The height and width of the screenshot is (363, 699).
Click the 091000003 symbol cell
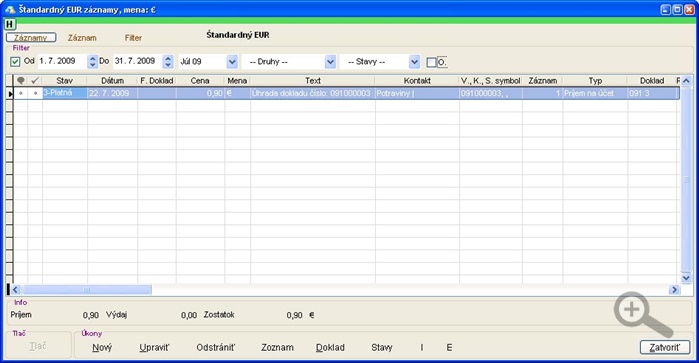pyautogui.click(x=491, y=93)
